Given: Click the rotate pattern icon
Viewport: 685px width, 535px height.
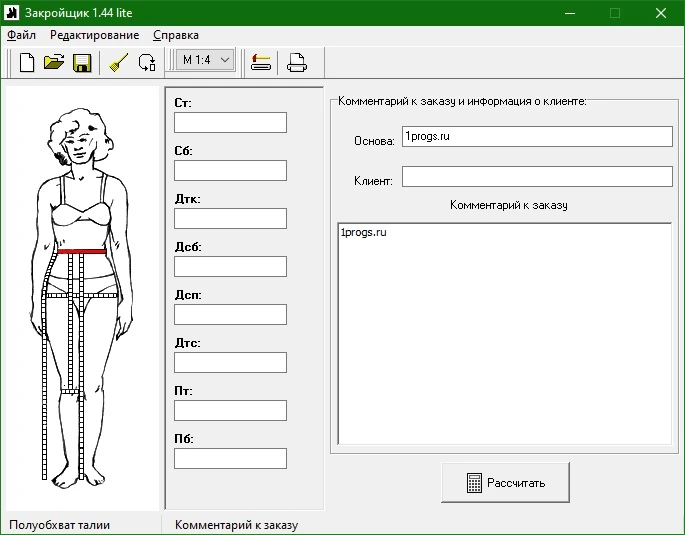Looking at the screenshot, I should pyautogui.click(x=147, y=62).
